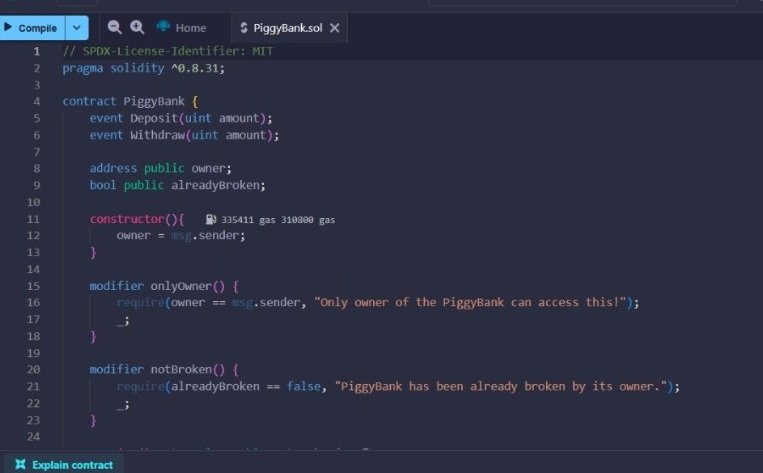Click the modifier onlyOwner() line
The height and width of the screenshot is (473, 763).
(164, 286)
